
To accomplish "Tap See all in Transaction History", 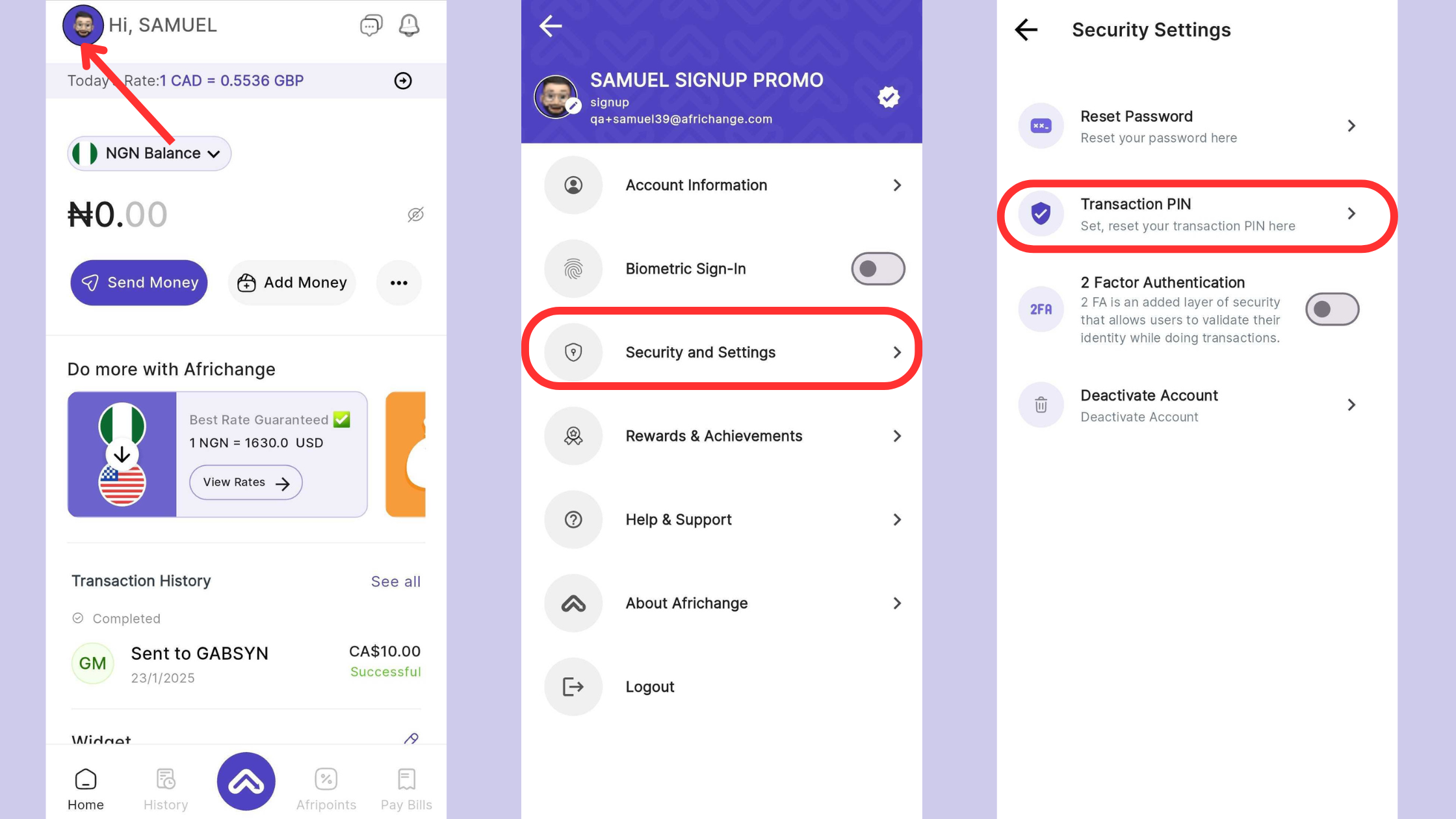I will 395,582.
